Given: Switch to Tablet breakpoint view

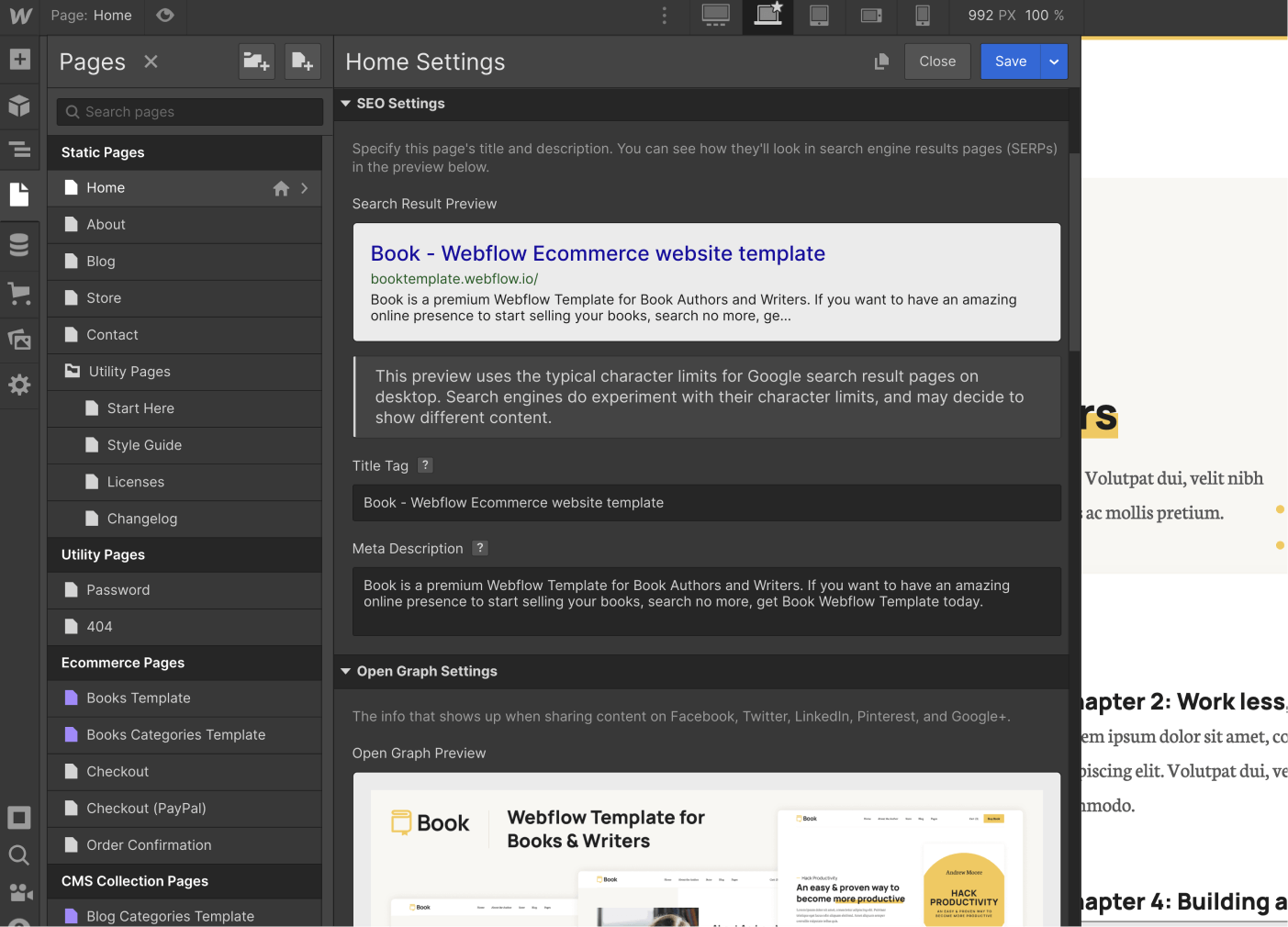Looking at the screenshot, I should tap(819, 16).
